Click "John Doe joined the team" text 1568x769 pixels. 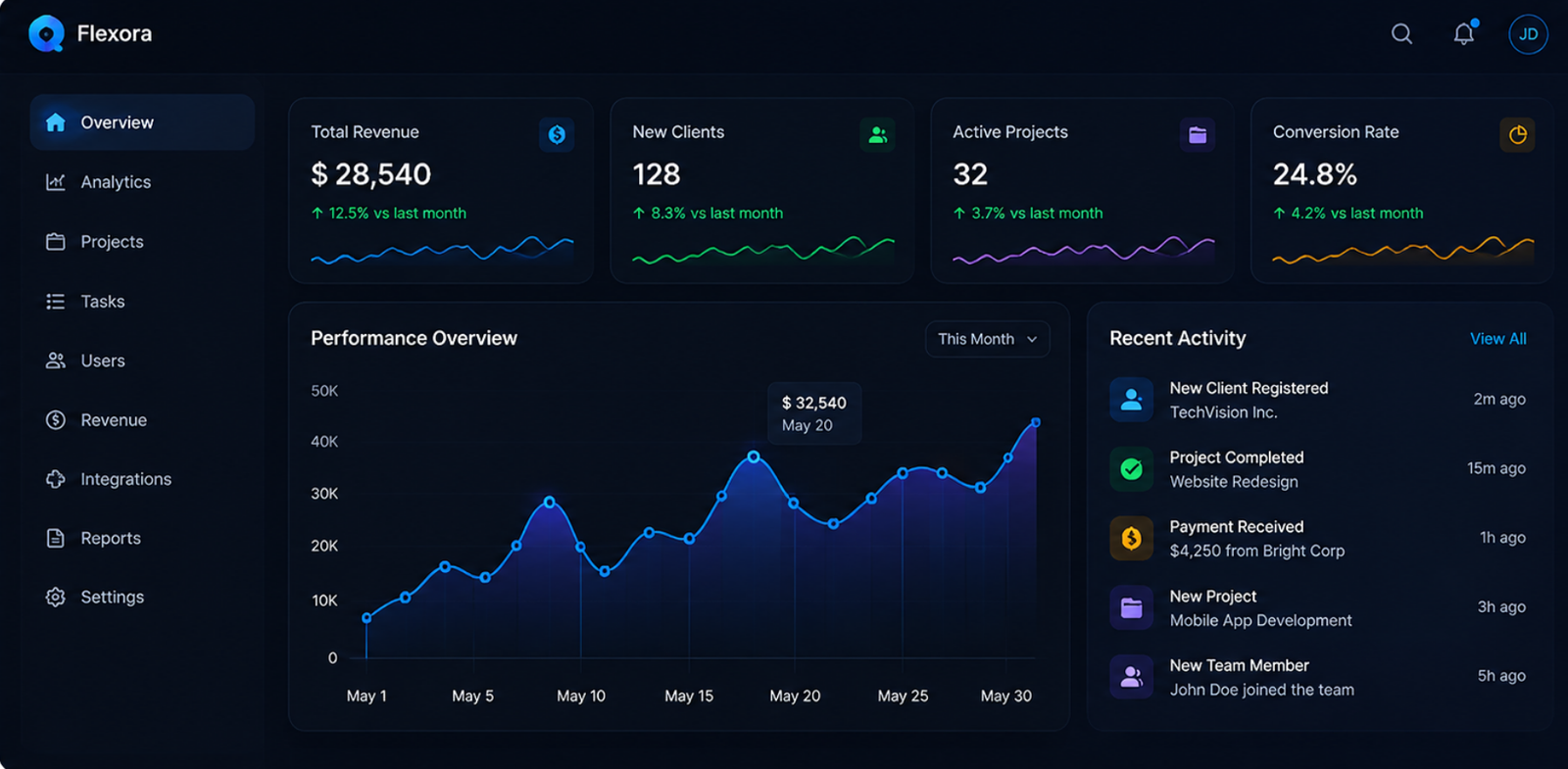pos(1262,690)
